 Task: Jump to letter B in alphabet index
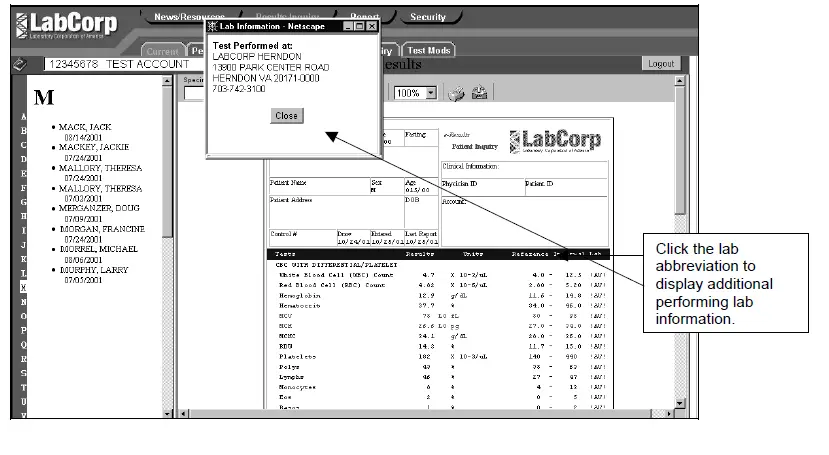(x=23, y=131)
